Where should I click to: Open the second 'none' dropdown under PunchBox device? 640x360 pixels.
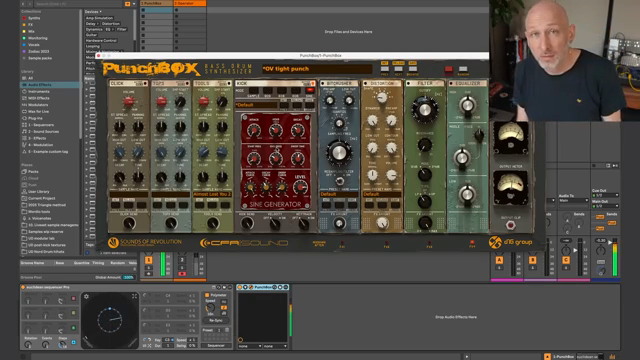click(275, 346)
